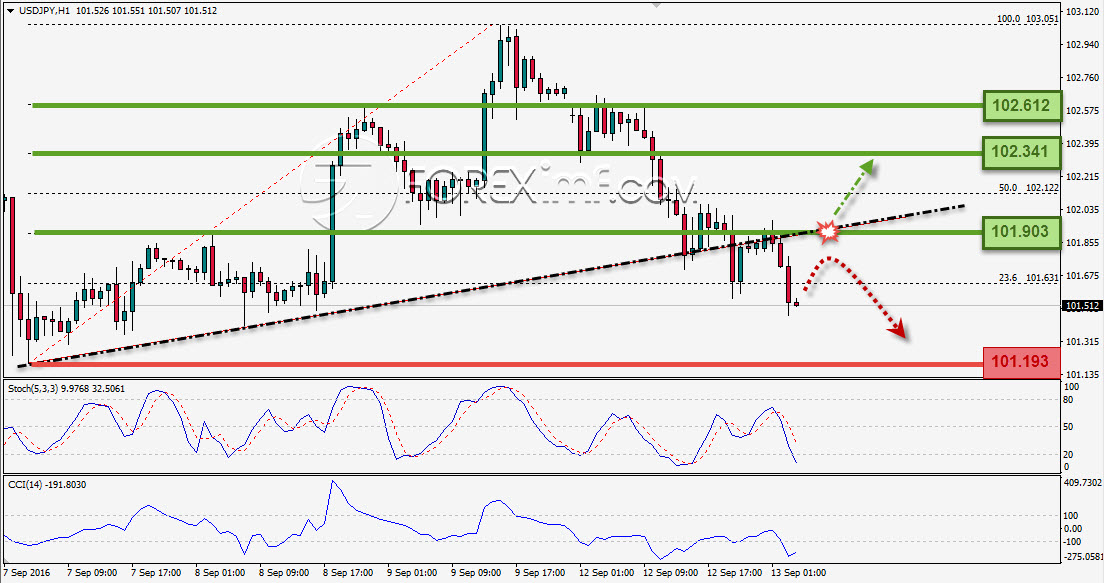Image resolution: width=1105 pixels, height=583 pixels.
Task: Click the 50 level on Stochastic scale
Action: click(1068, 427)
